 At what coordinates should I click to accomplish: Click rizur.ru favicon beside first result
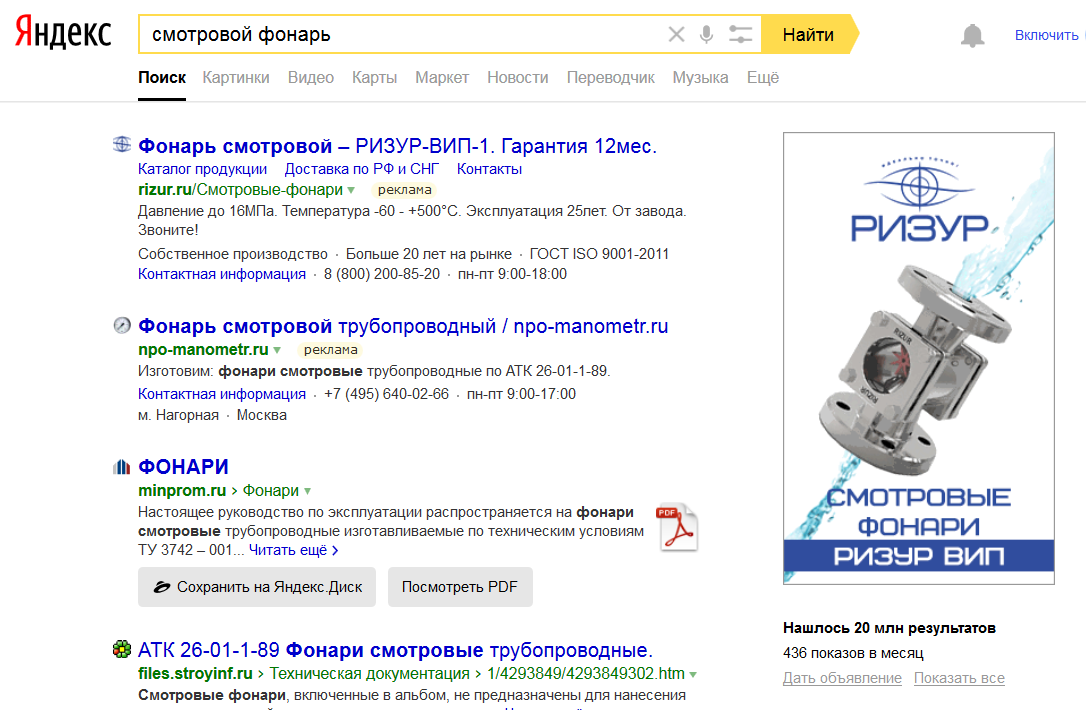tap(122, 144)
